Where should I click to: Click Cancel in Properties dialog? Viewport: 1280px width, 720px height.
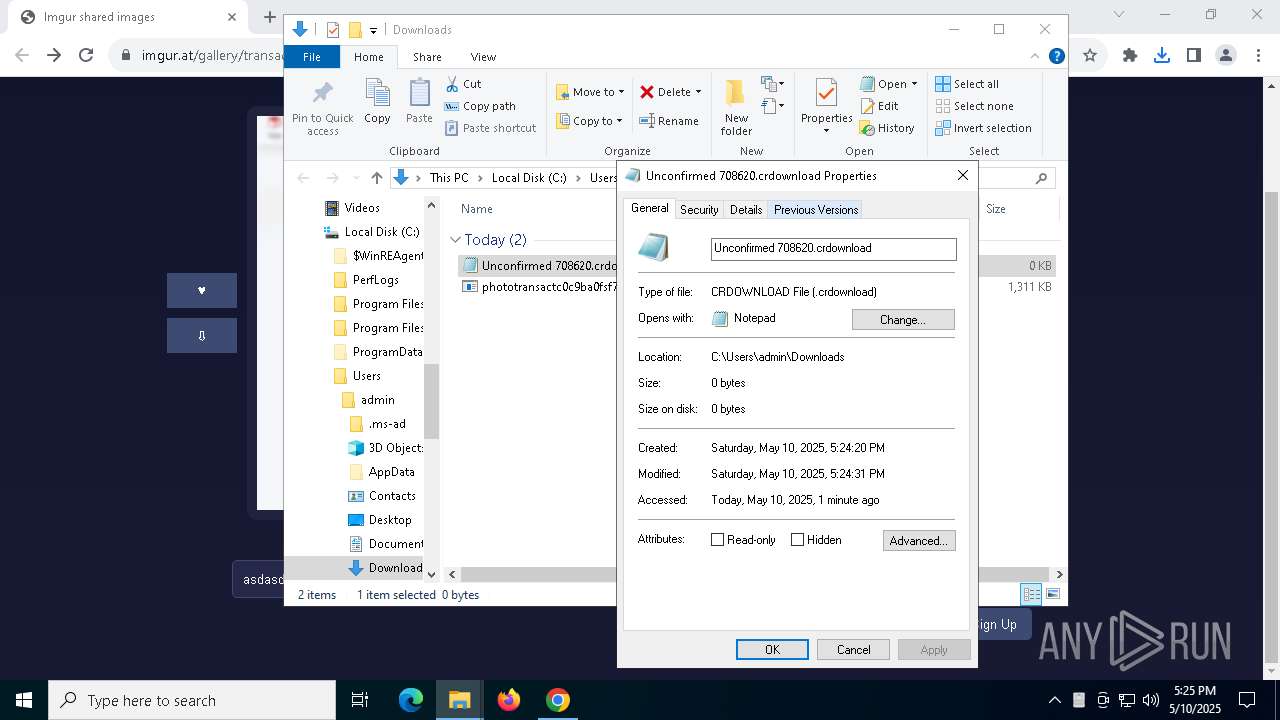pos(853,650)
